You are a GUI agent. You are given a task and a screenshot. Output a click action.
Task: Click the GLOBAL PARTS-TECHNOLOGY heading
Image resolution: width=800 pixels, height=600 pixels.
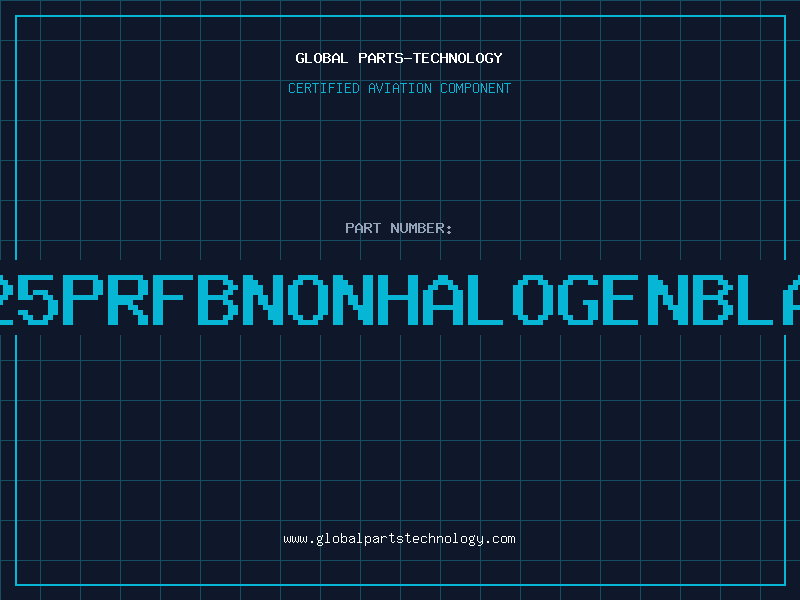tap(399, 58)
